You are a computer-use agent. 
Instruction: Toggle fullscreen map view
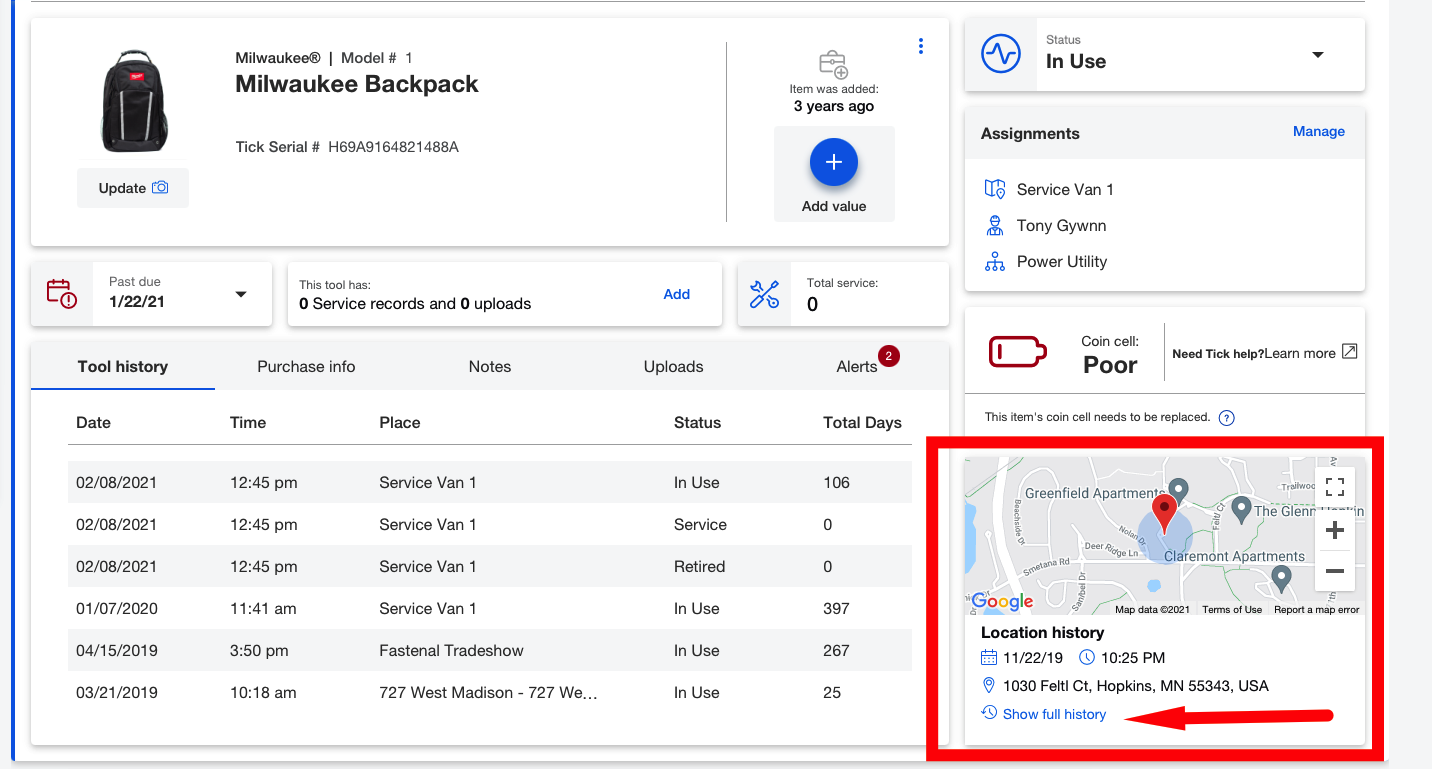tap(1334, 487)
